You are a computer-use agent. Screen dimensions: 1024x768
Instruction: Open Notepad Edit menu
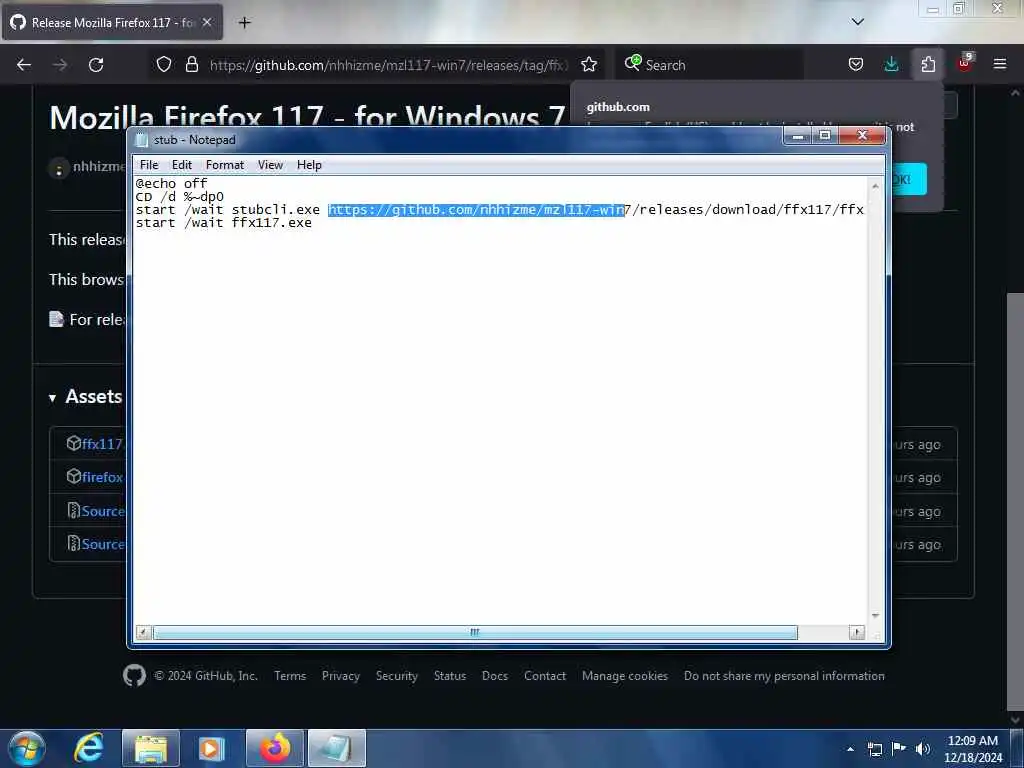pyautogui.click(x=182, y=165)
